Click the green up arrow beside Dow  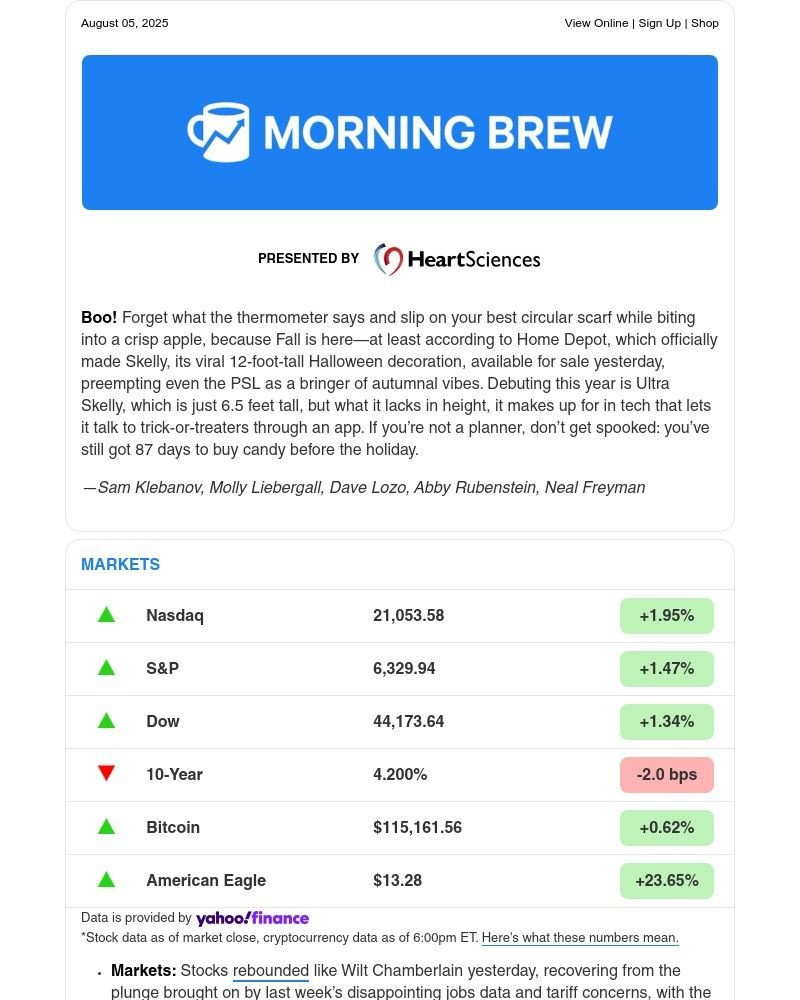pos(106,721)
